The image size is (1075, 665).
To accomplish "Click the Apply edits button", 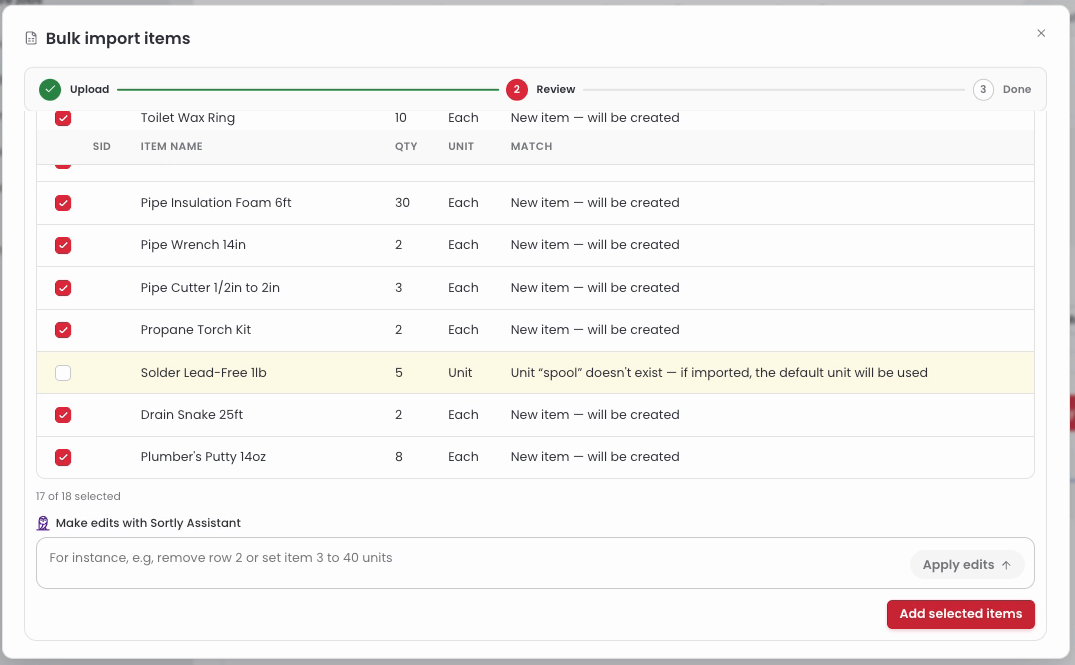I will (967, 565).
